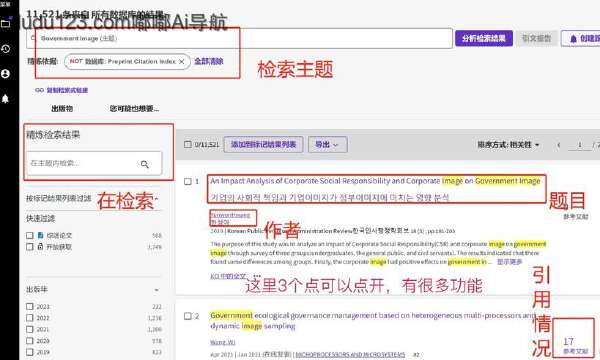Select the first result's checkbox
The image size is (600, 360).
[x=188, y=181]
